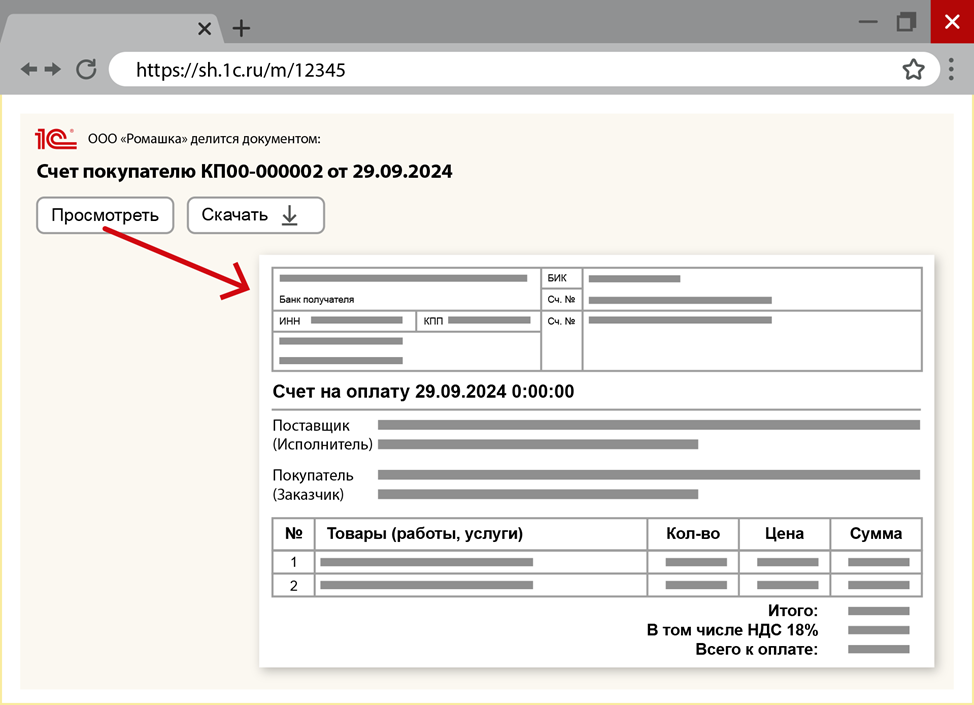This screenshot has width=974, height=705.
Task: Click the browser back arrow
Action: 28,69
